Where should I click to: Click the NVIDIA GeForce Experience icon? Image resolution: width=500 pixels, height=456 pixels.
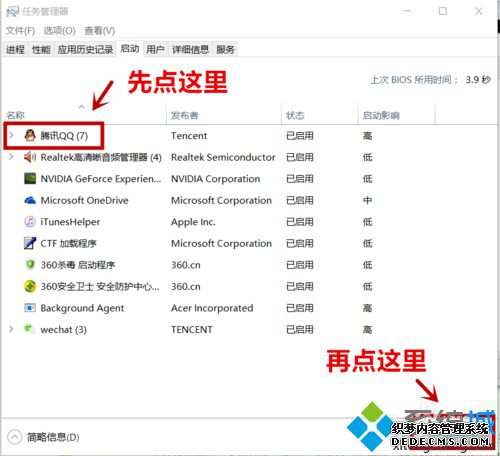[30, 179]
